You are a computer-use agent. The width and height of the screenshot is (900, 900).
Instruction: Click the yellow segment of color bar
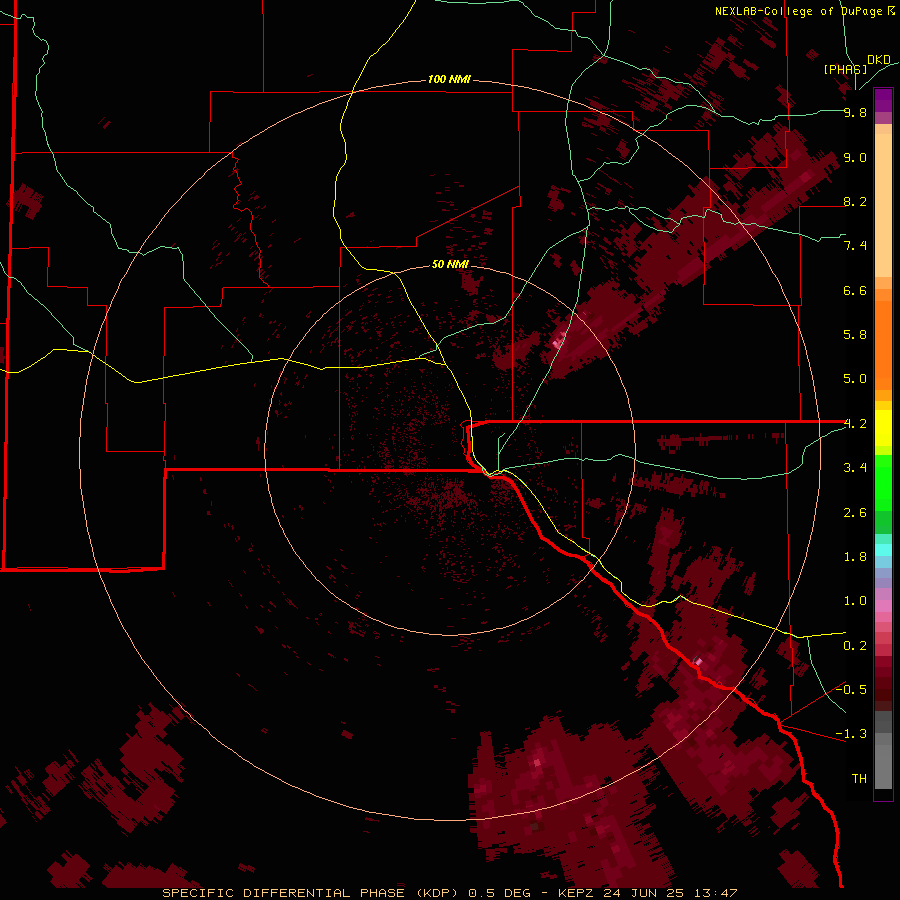click(883, 428)
